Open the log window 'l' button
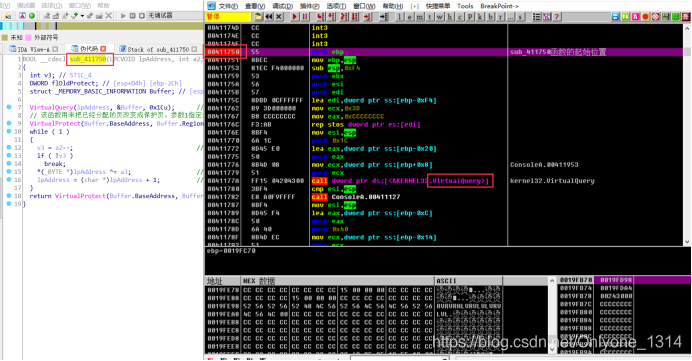The width and height of the screenshot is (692, 361). (399, 17)
